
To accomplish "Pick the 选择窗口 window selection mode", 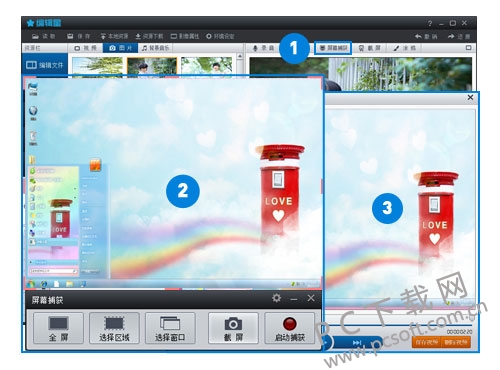I will click(x=170, y=328).
